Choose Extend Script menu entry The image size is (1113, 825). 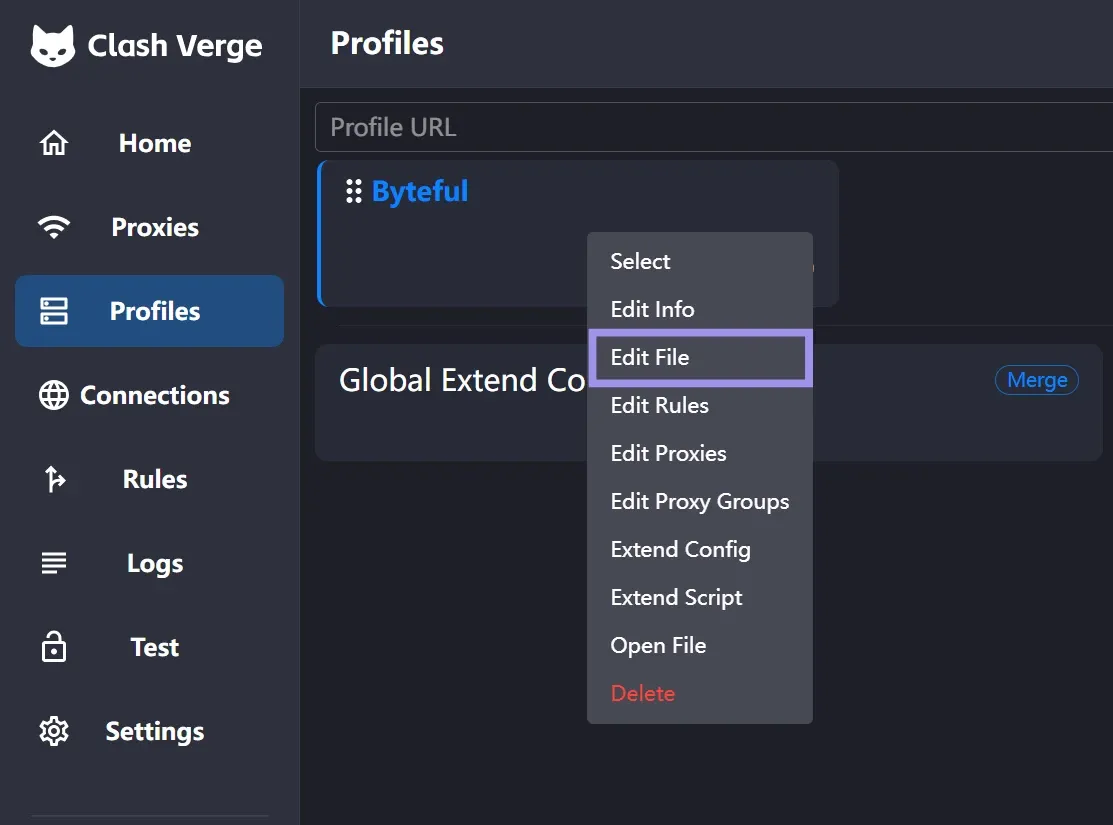click(700, 598)
